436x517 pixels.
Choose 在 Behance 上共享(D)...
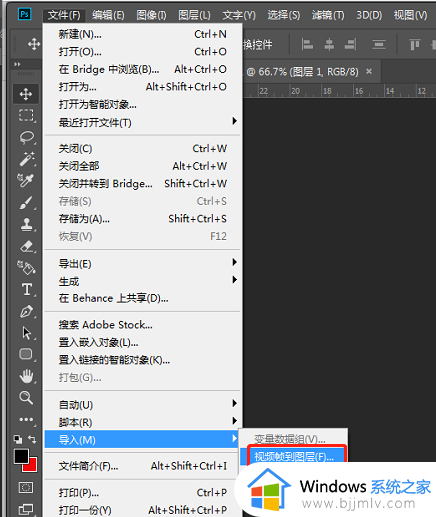click(x=143, y=298)
